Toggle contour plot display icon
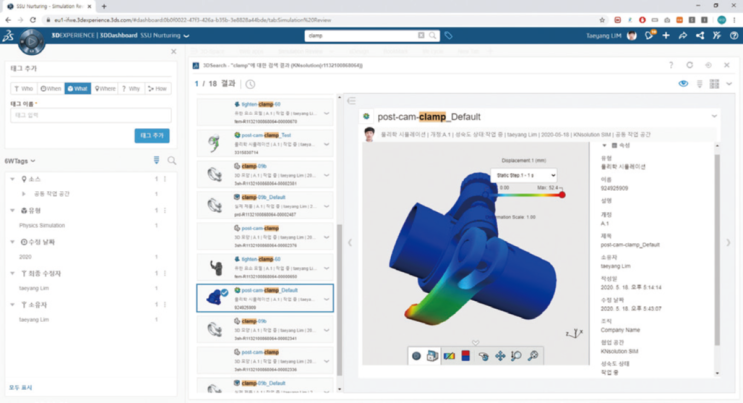 [449, 356]
